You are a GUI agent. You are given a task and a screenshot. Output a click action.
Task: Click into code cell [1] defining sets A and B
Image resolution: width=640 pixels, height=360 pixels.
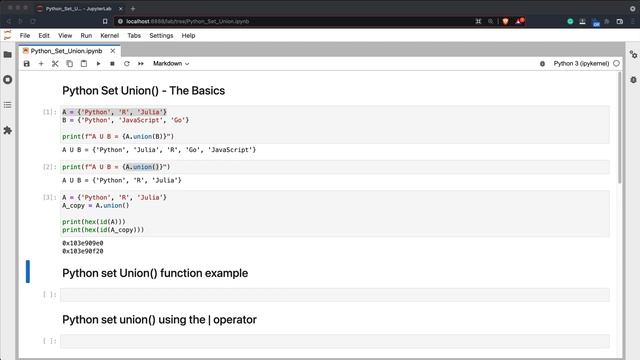click(335, 124)
